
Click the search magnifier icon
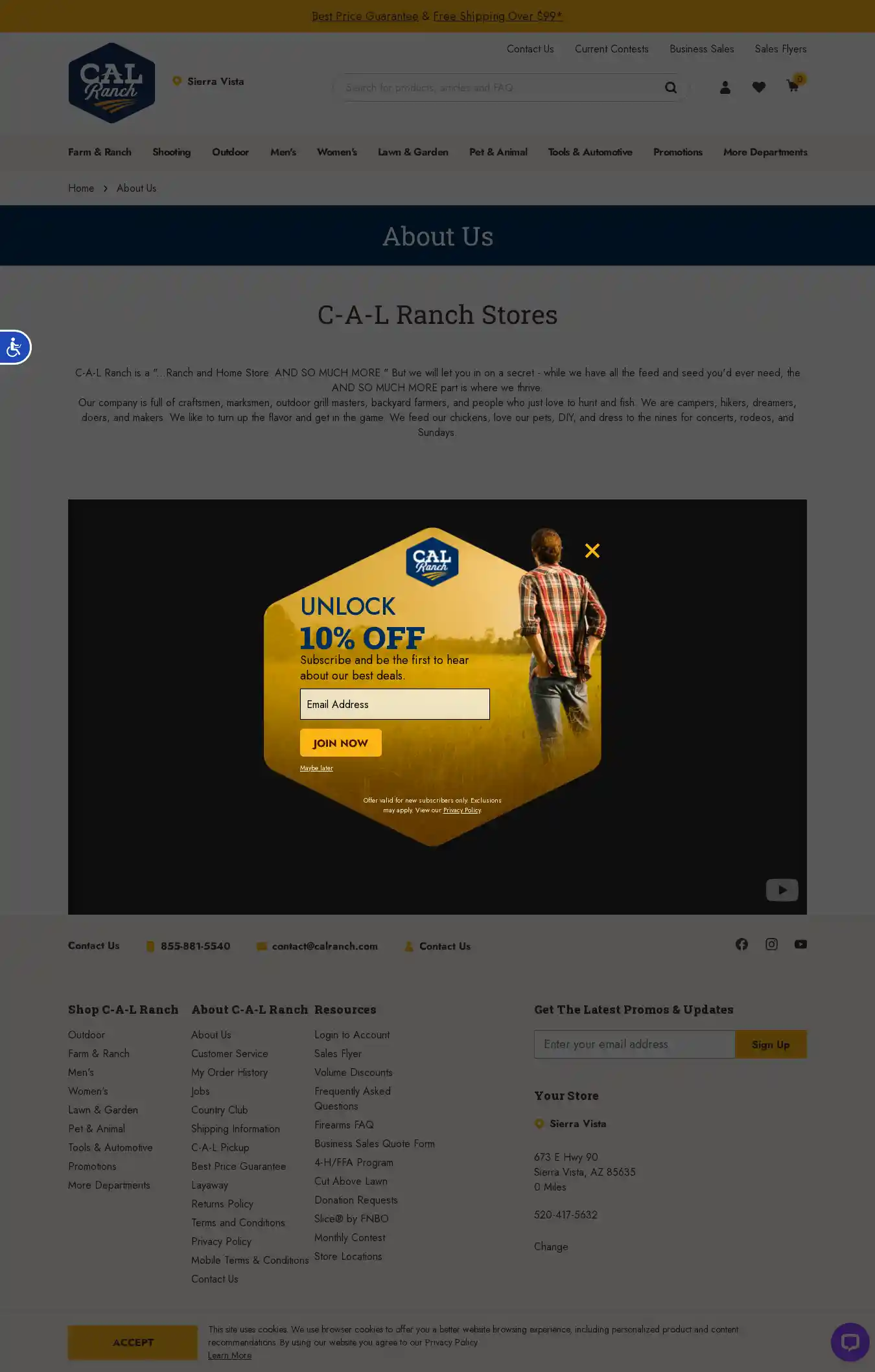tap(671, 87)
